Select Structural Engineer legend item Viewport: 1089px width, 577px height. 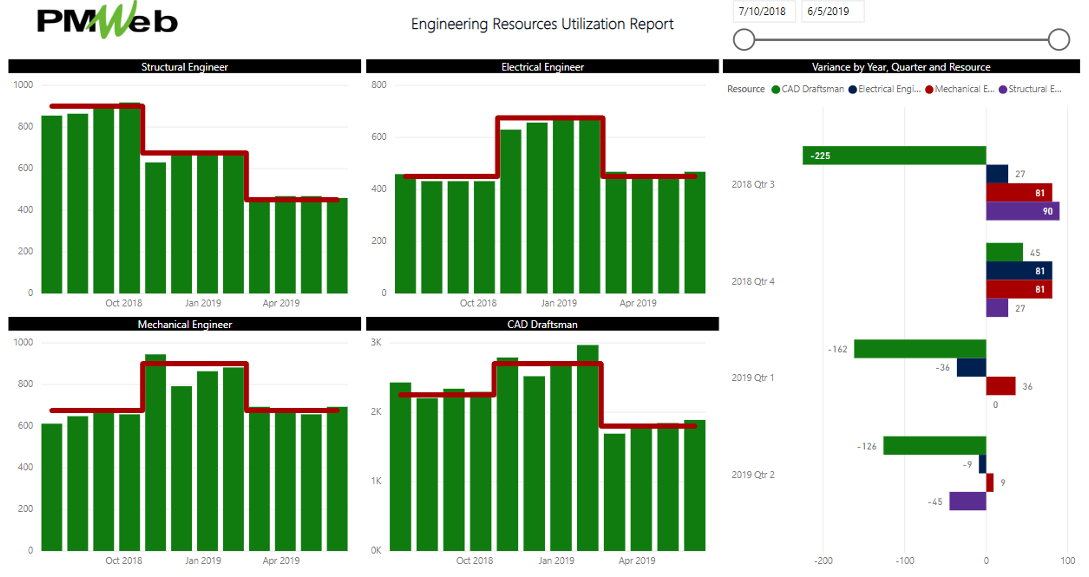click(x=1030, y=89)
